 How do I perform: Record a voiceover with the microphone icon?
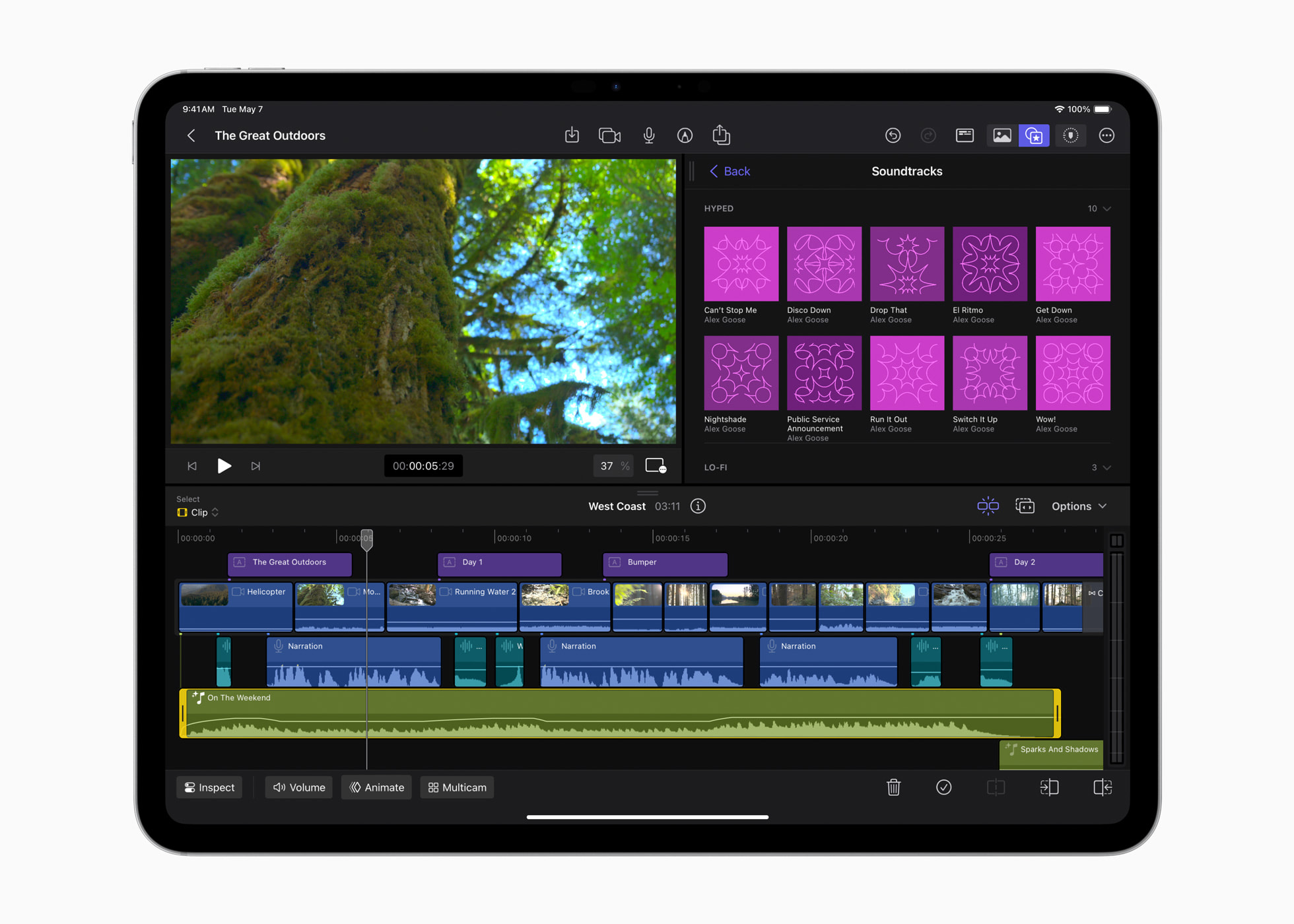click(648, 135)
